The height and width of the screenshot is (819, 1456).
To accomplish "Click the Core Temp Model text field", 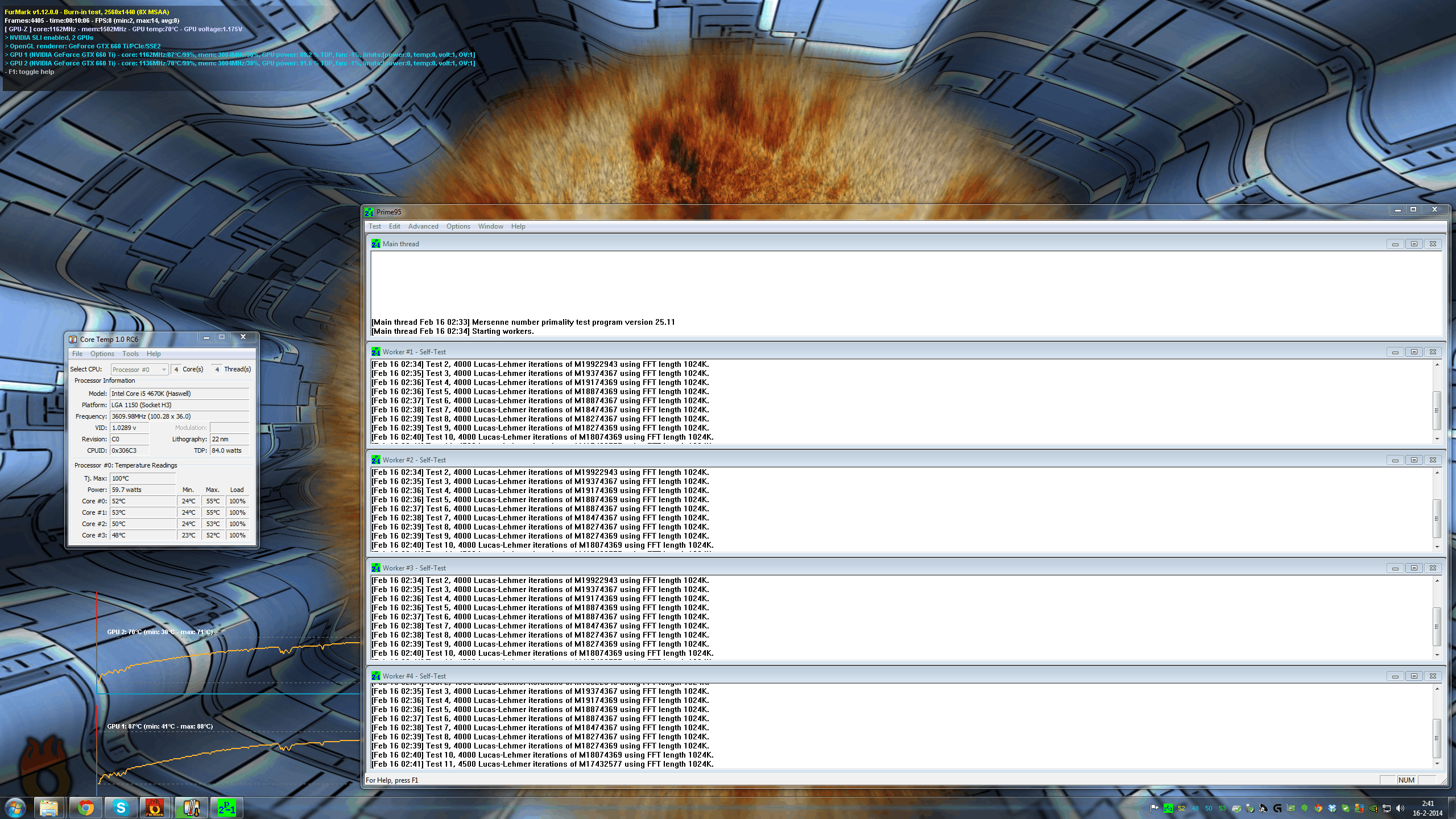I will pyautogui.click(x=179, y=394).
